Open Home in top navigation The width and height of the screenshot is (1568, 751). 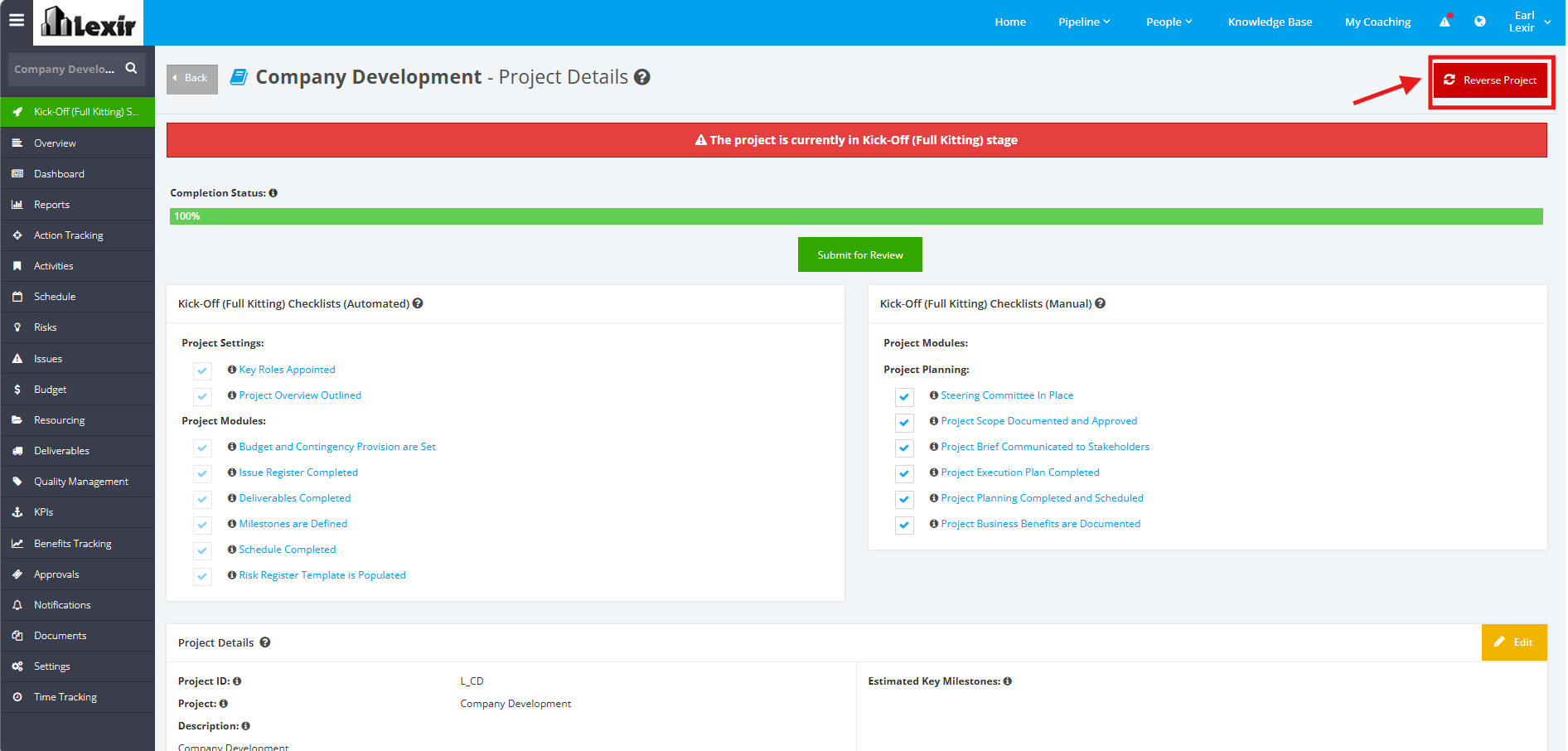click(1010, 22)
